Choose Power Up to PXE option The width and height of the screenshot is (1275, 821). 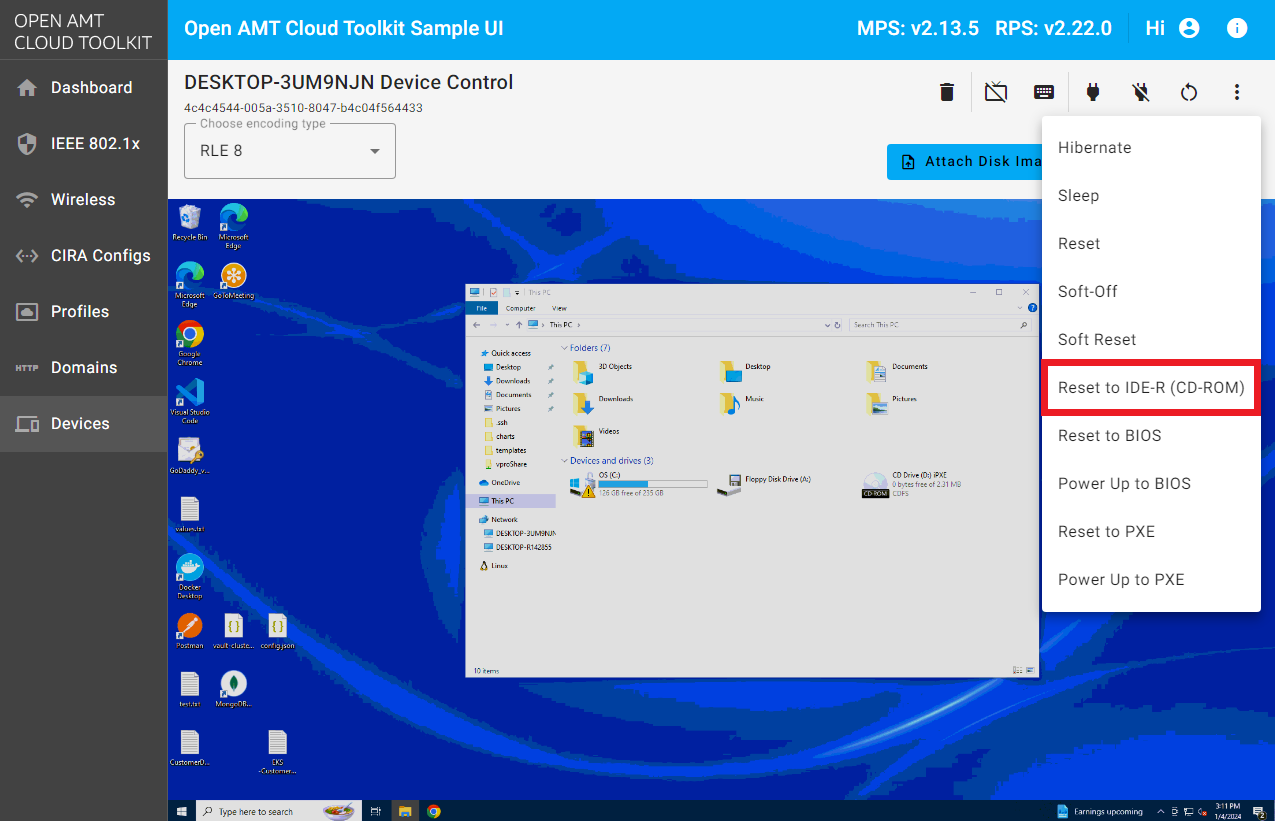pyautogui.click(x=1121, y=580)
